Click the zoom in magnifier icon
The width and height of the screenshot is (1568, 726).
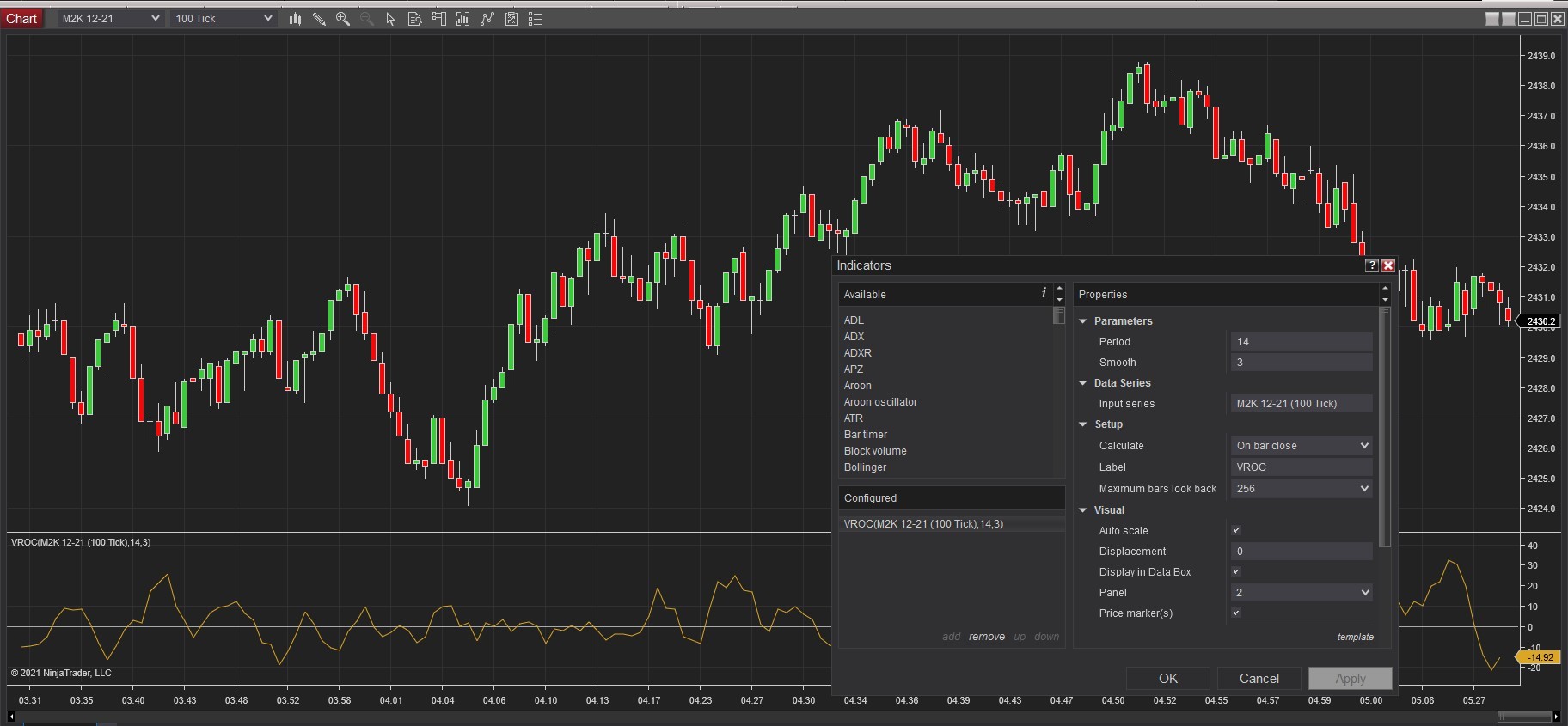(x=343, y=19)
